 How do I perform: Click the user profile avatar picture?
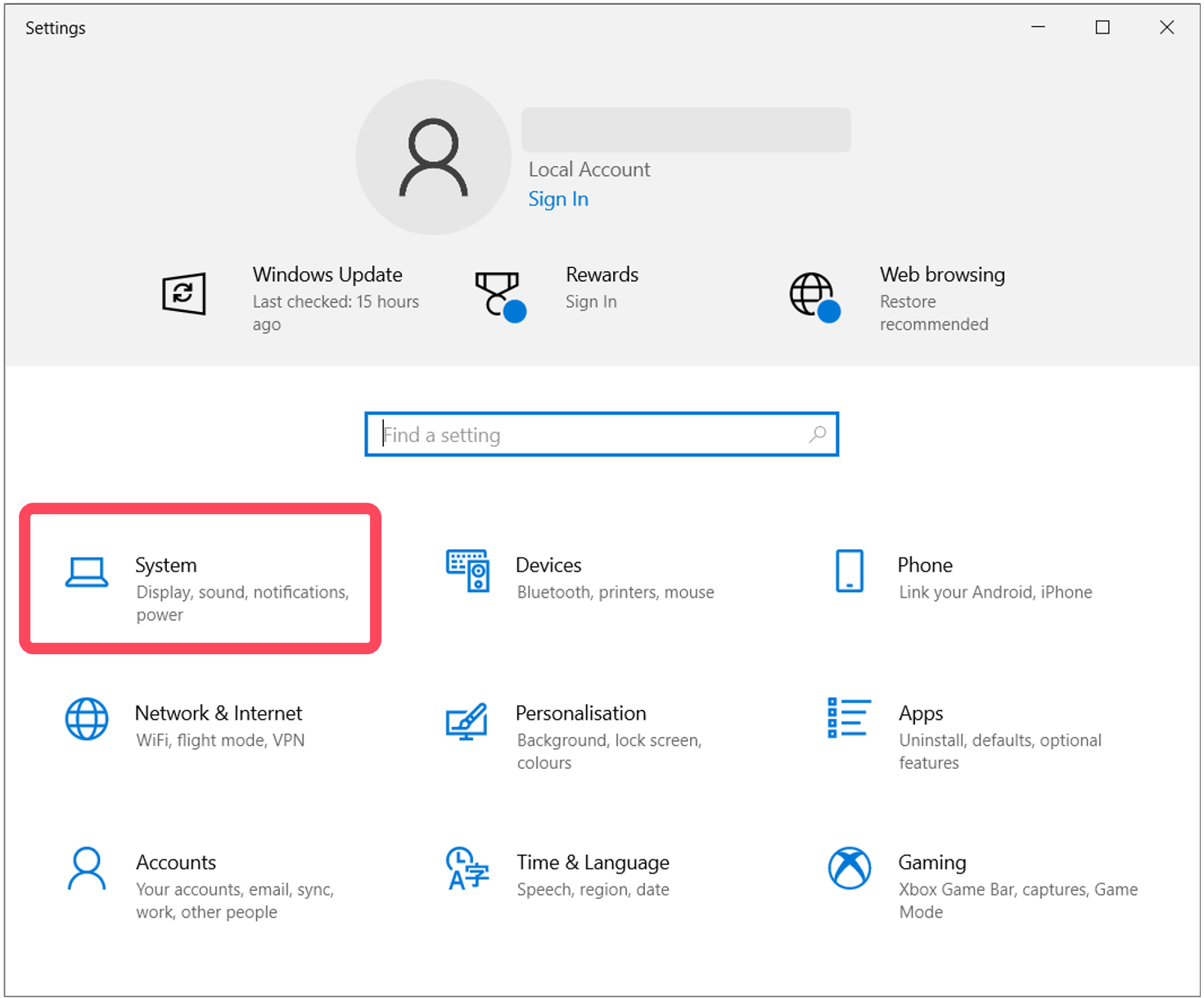(x=434, y=157)
